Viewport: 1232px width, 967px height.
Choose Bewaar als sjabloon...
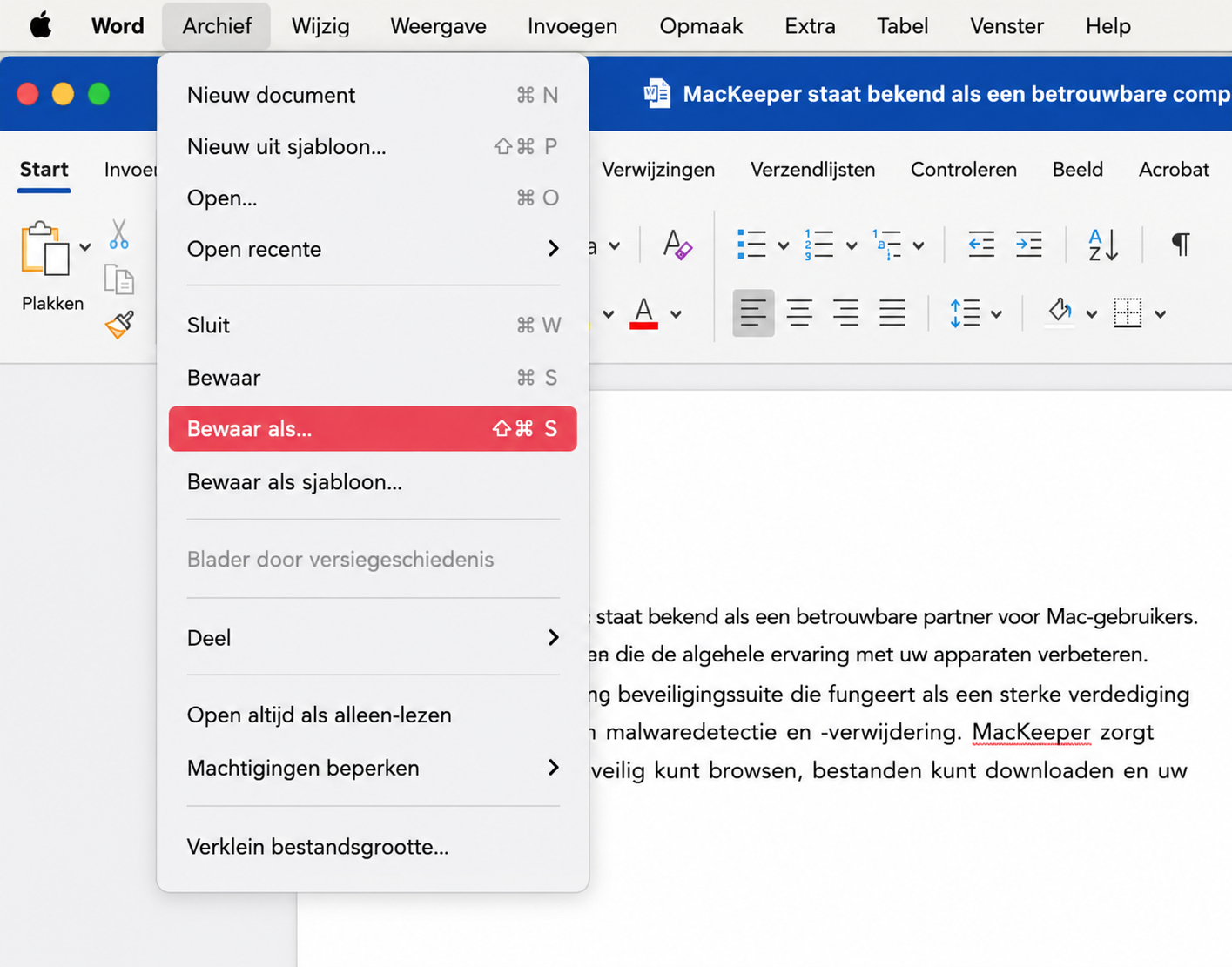pyautogui.click(x=373, y=482)
